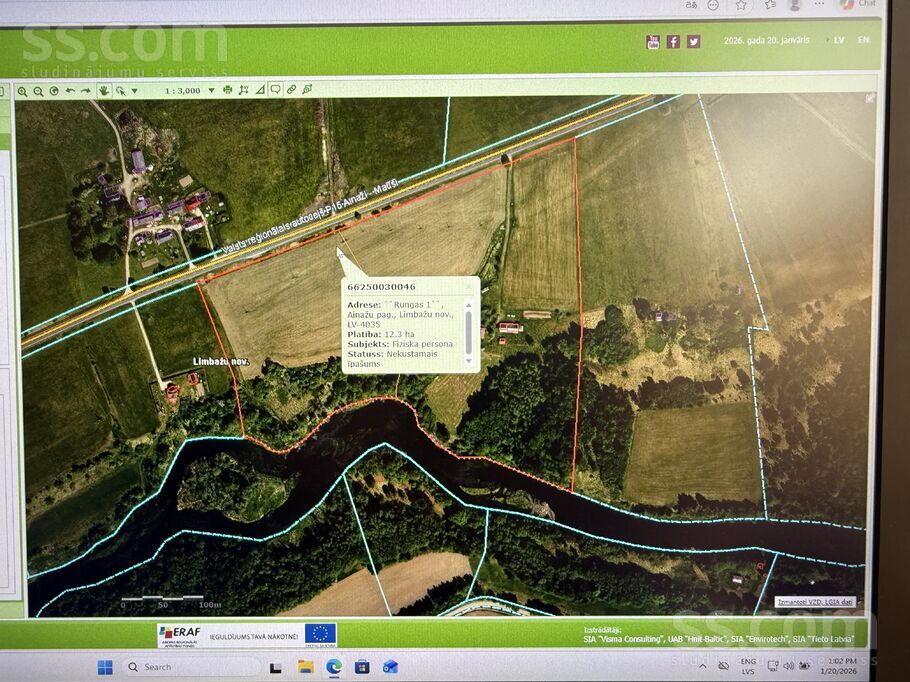Toggle the info speech bubble tool
910x682 pixels.
(x=275, y=90)
